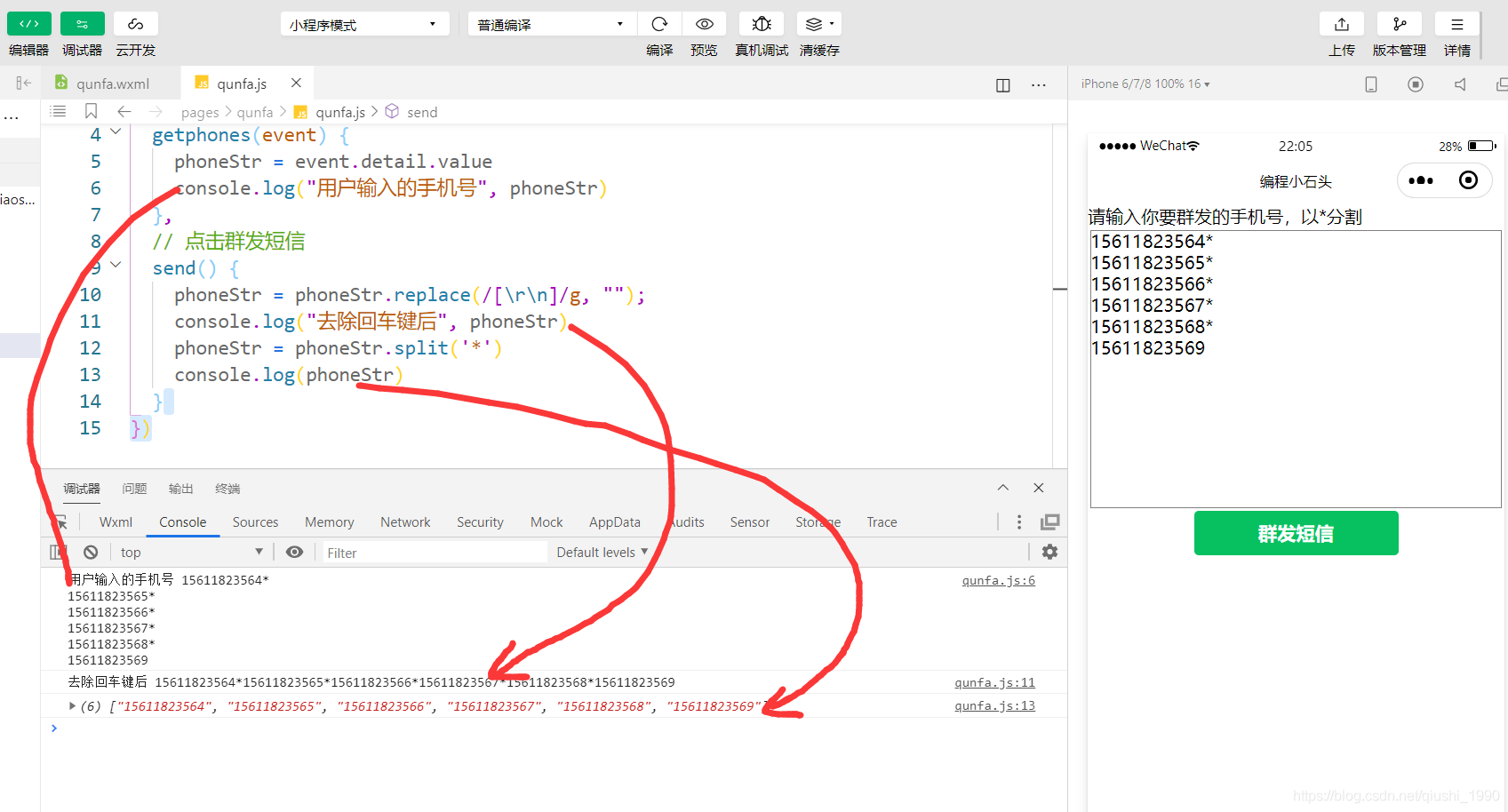Open the 调试器 panel tab
1508x812 pixels.
[82, 489]
